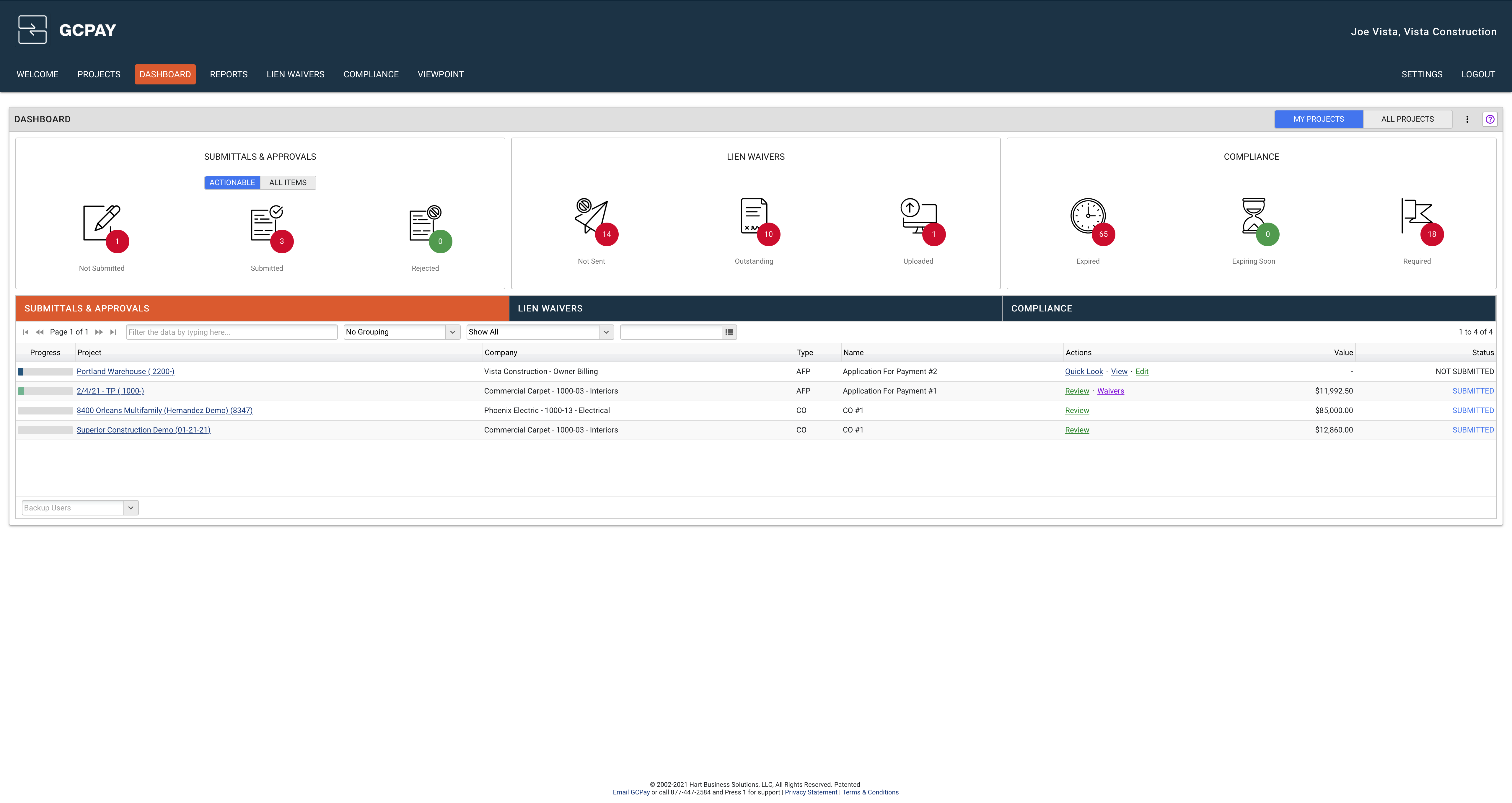This screenshot has height=803, width=1512.
Task: Open the Portland Warehouse project link
Action: (x=126, y=372)
